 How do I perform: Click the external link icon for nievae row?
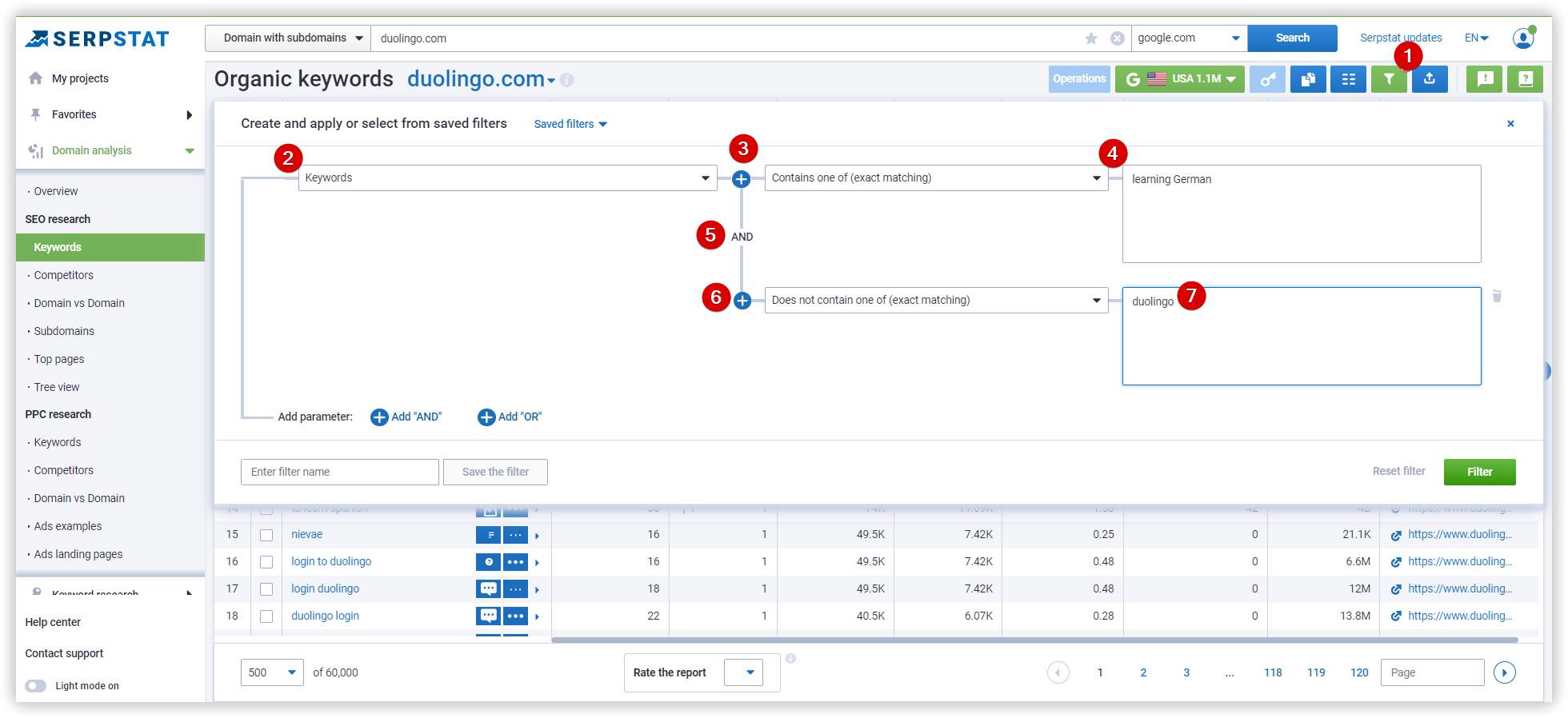(x=1396, y=535)
